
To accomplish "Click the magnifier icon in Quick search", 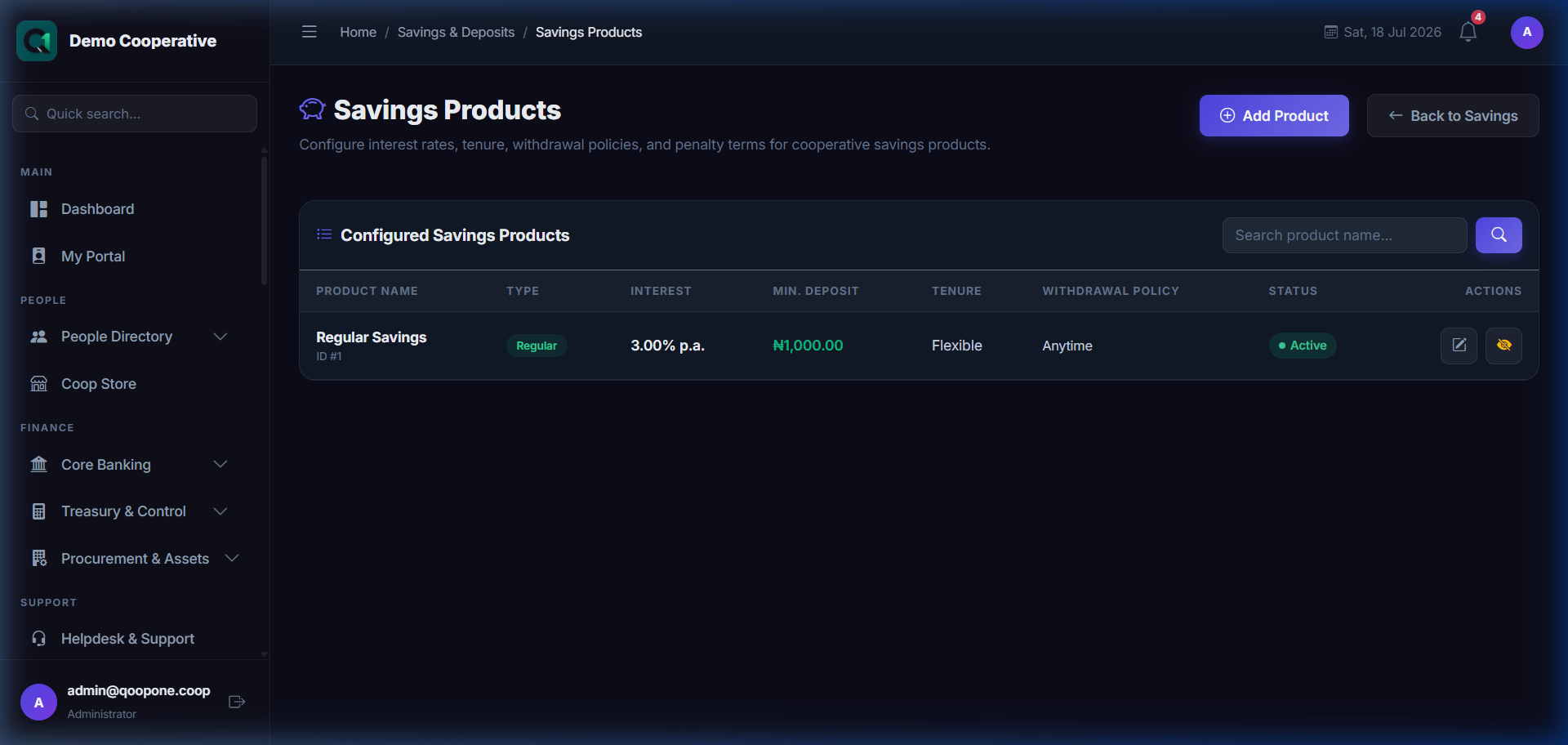I will click(x=32, y=114).
